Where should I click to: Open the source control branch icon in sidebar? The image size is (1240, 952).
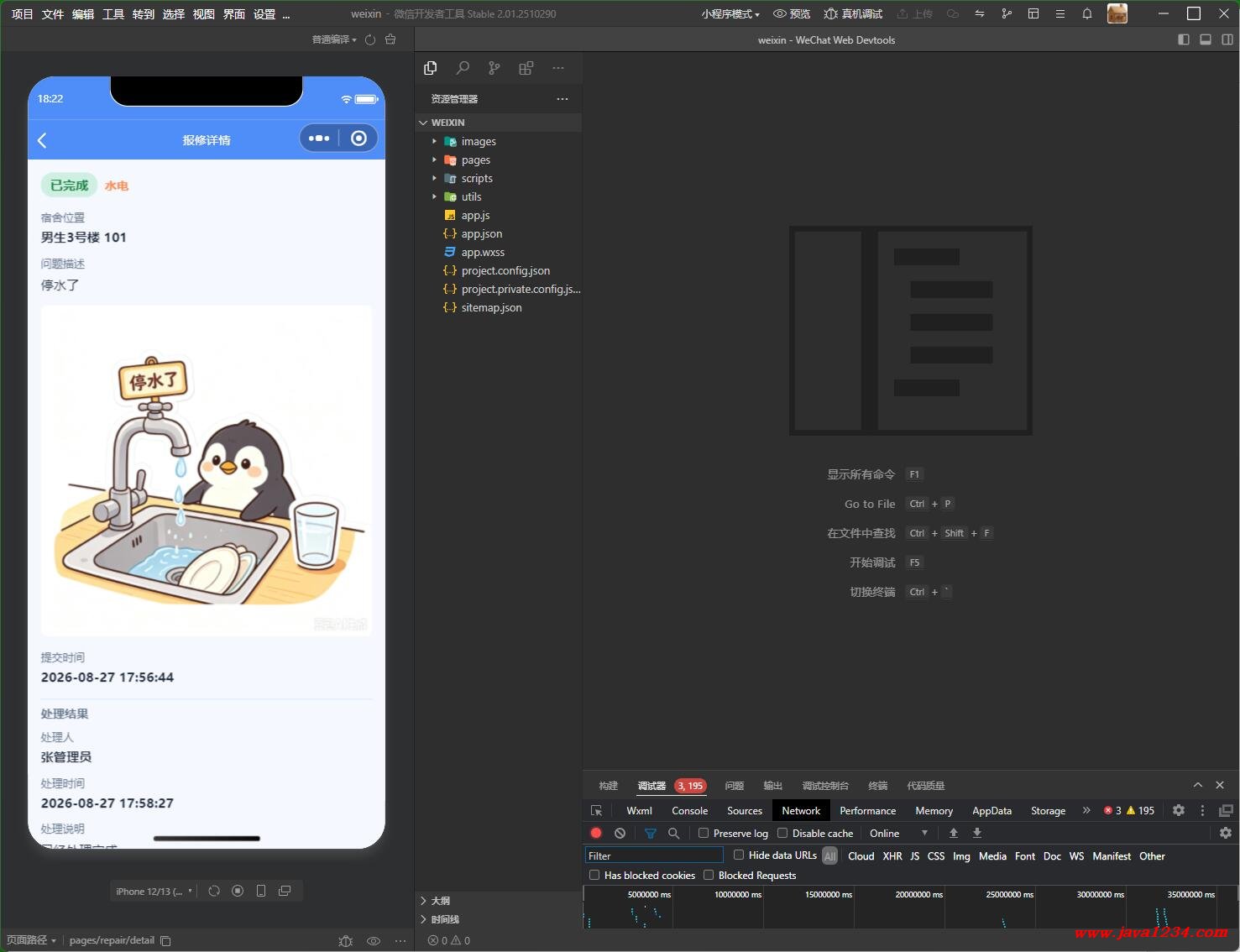coord(494,68)
